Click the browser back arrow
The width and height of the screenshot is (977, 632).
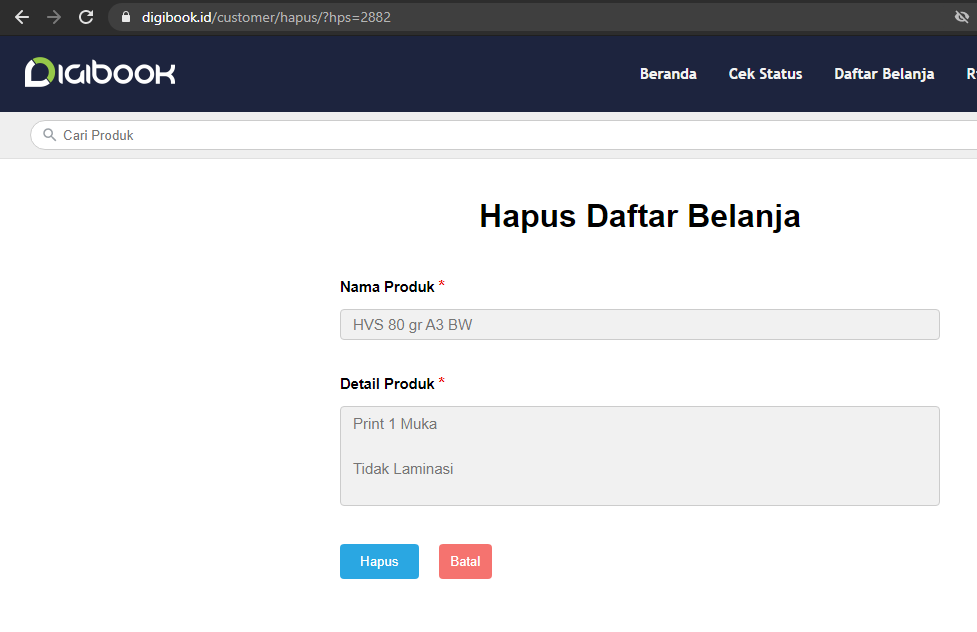click(x=21, y=17)
